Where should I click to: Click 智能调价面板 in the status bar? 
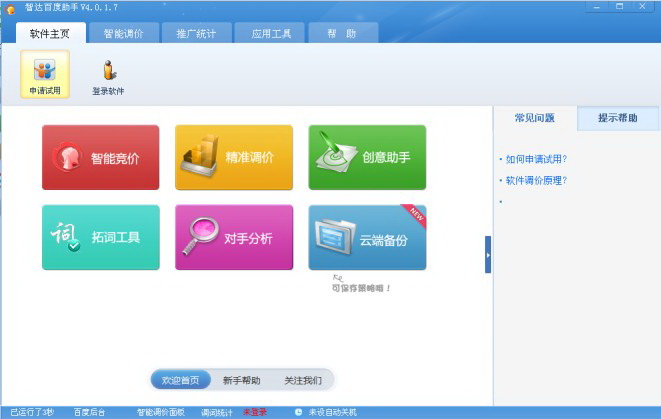coord(161,412)
